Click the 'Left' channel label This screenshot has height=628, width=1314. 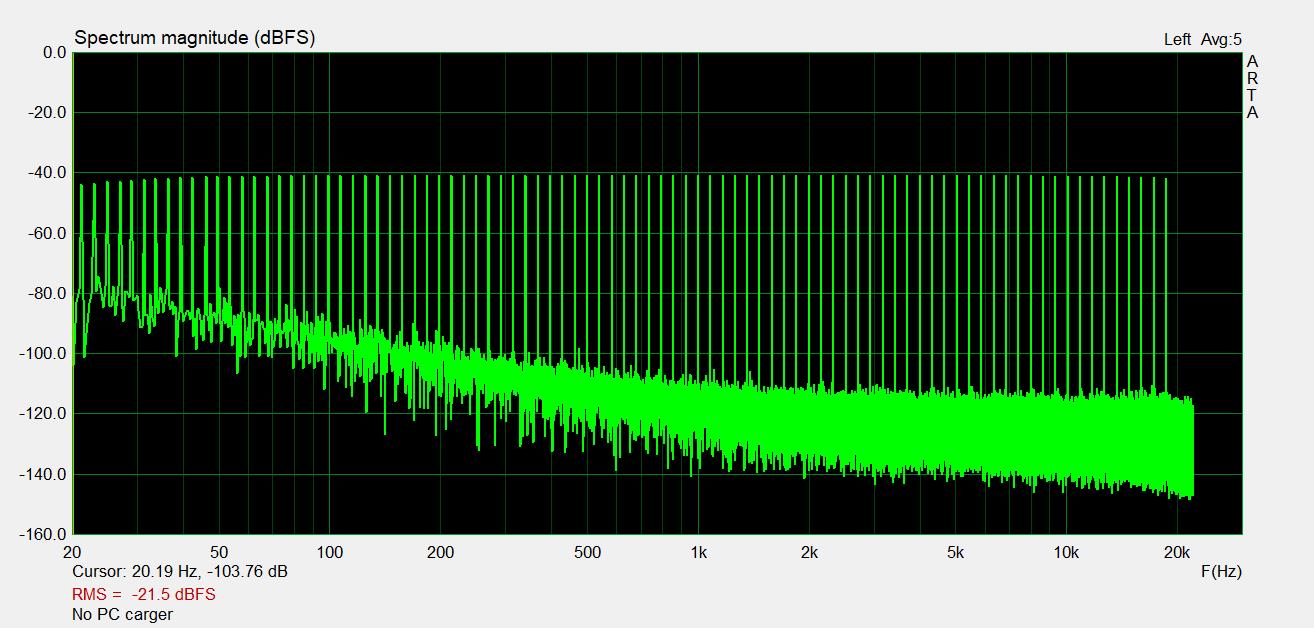tap(1177, 40)
